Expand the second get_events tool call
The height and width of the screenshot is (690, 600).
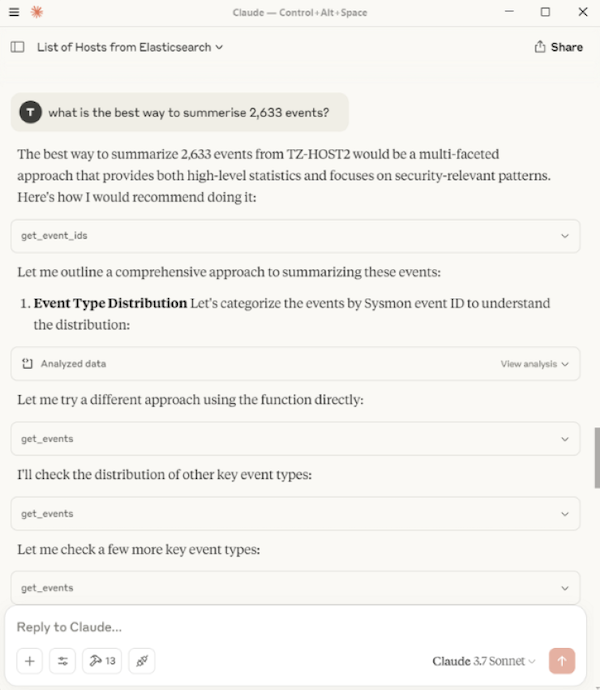click(565, 514)
